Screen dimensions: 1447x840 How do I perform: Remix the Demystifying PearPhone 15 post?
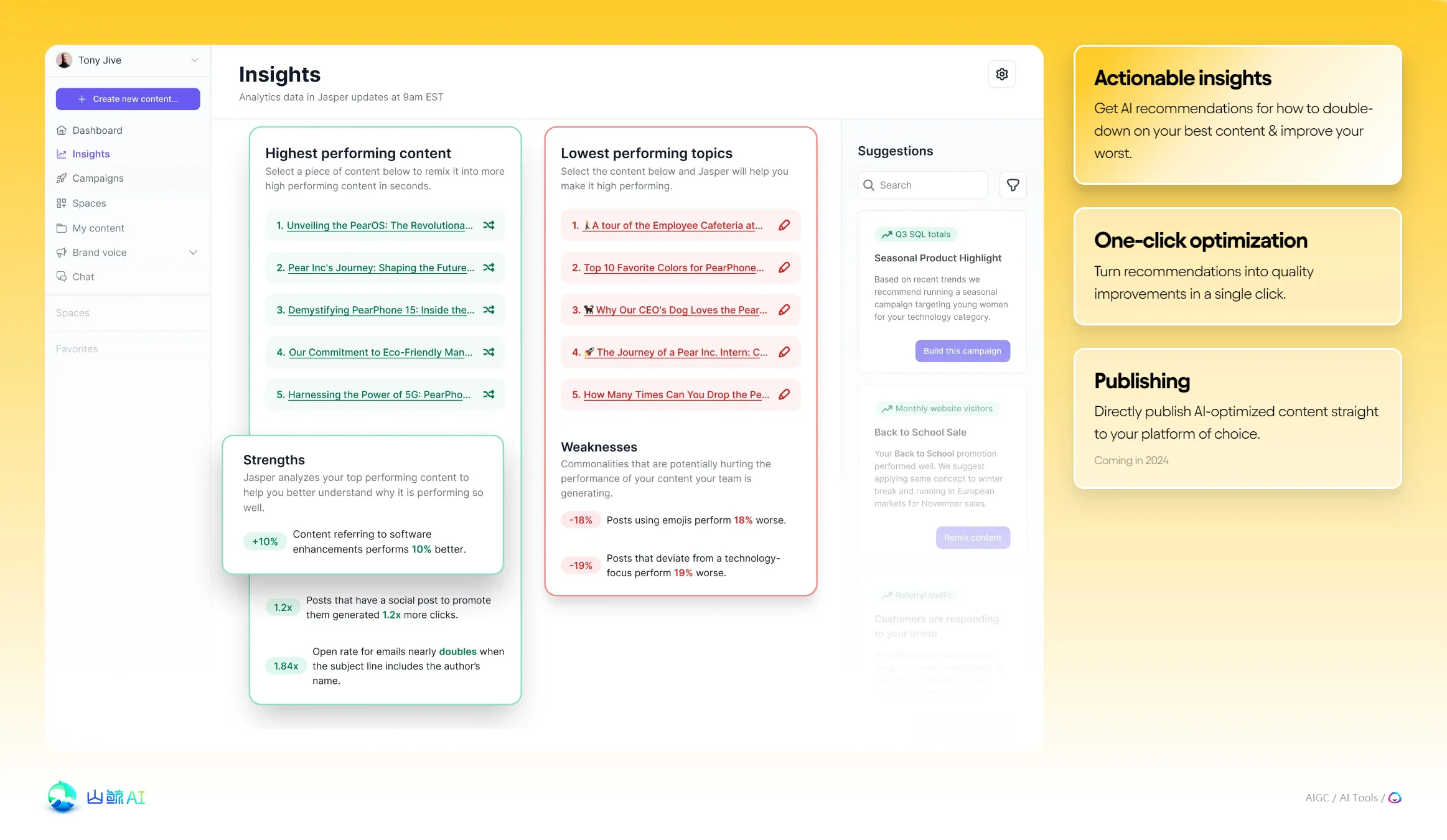tap(489, 310)
